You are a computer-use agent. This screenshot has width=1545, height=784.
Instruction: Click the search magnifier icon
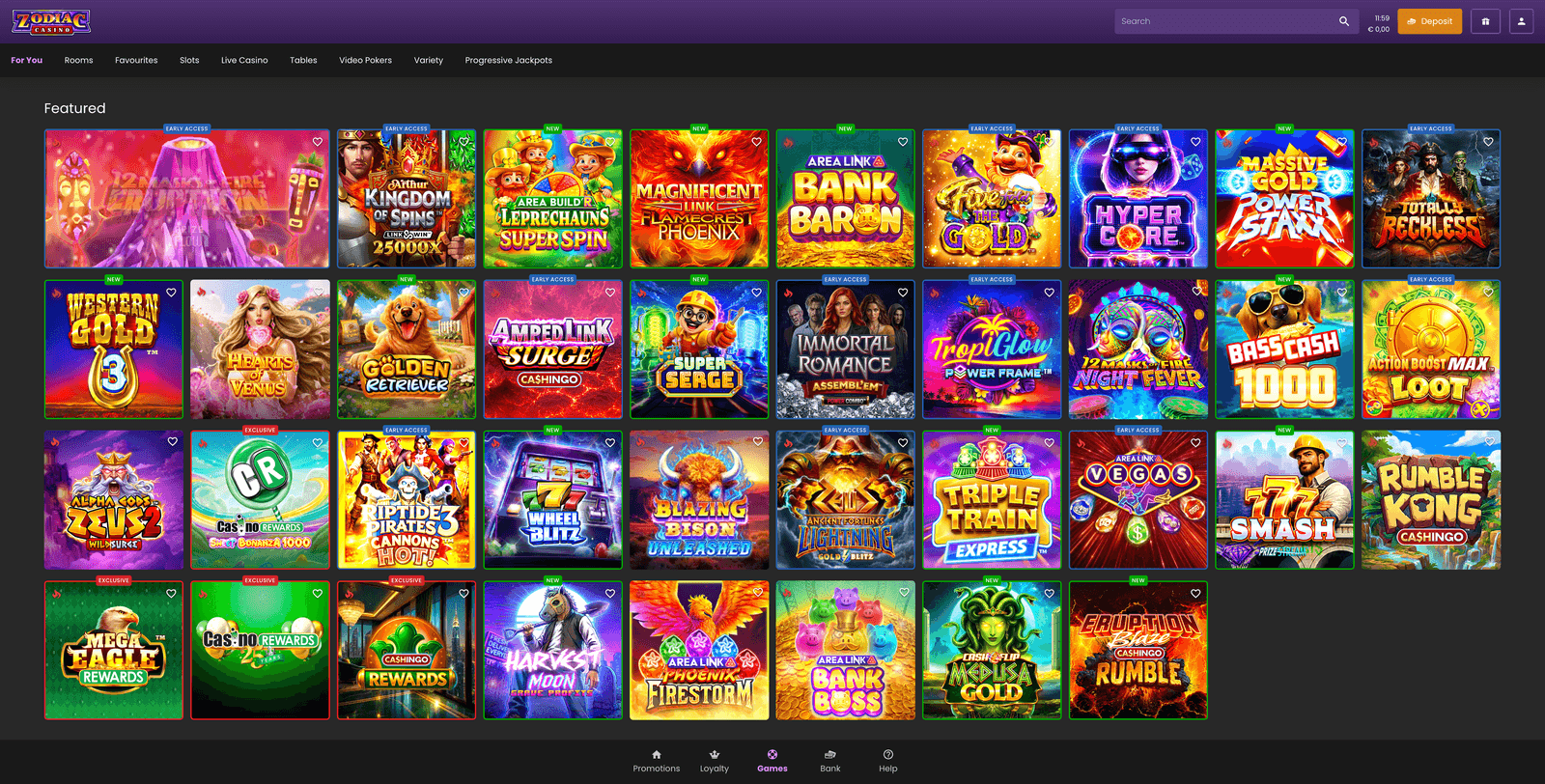click(1343, 21)
